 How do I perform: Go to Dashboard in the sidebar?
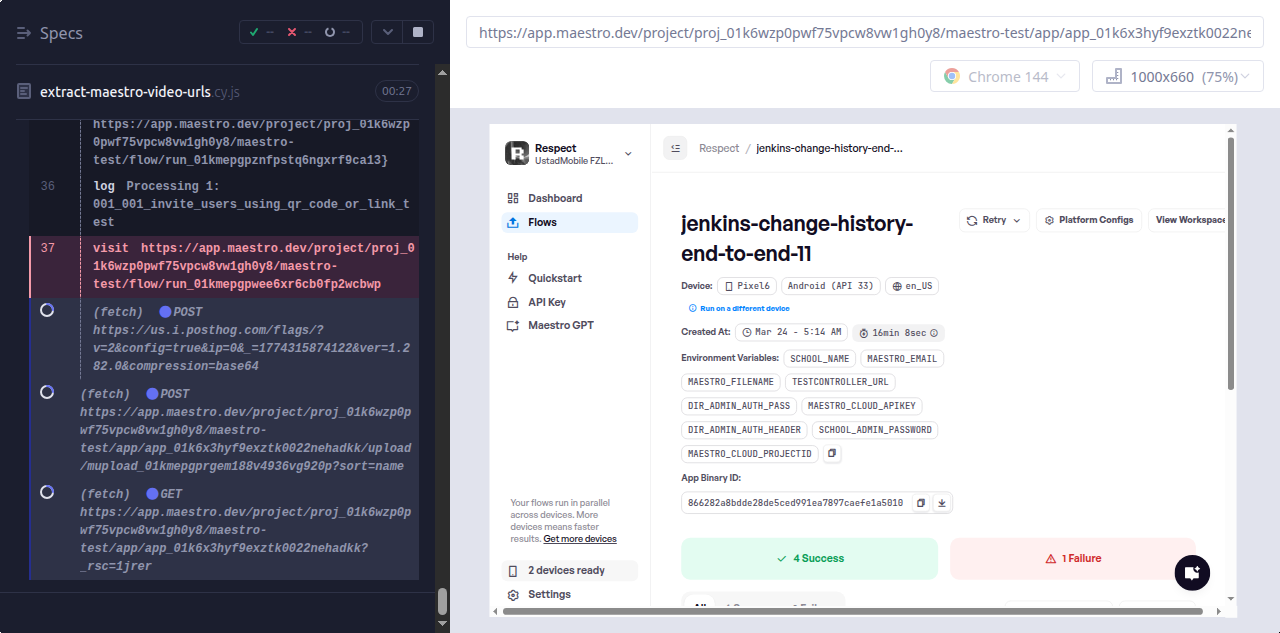555,198
